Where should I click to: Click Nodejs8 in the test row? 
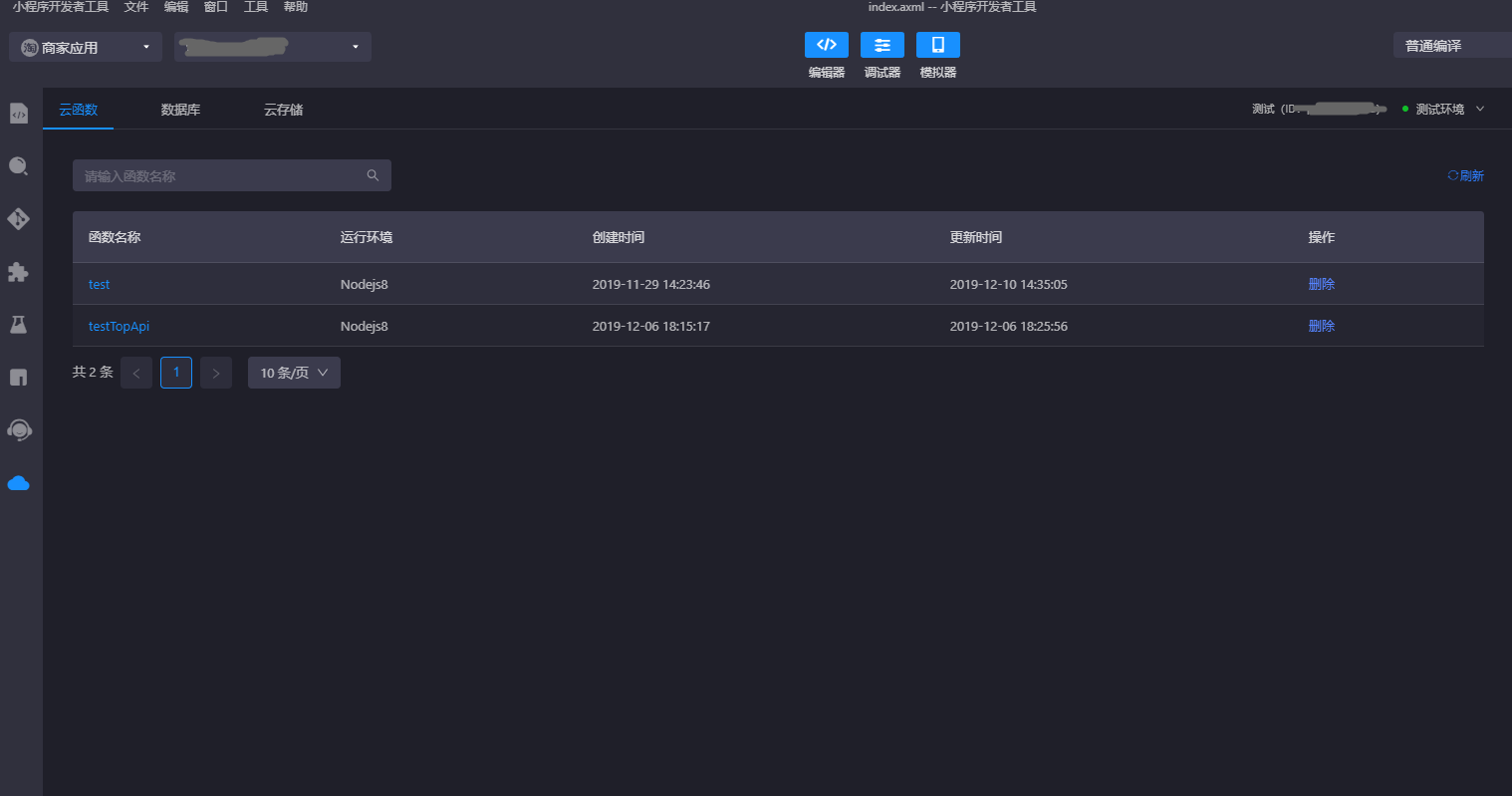(x=365, y=284)
